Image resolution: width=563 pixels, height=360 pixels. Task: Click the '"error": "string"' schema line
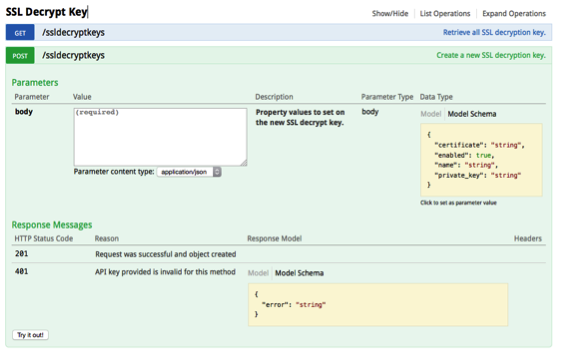pos(294,304)
